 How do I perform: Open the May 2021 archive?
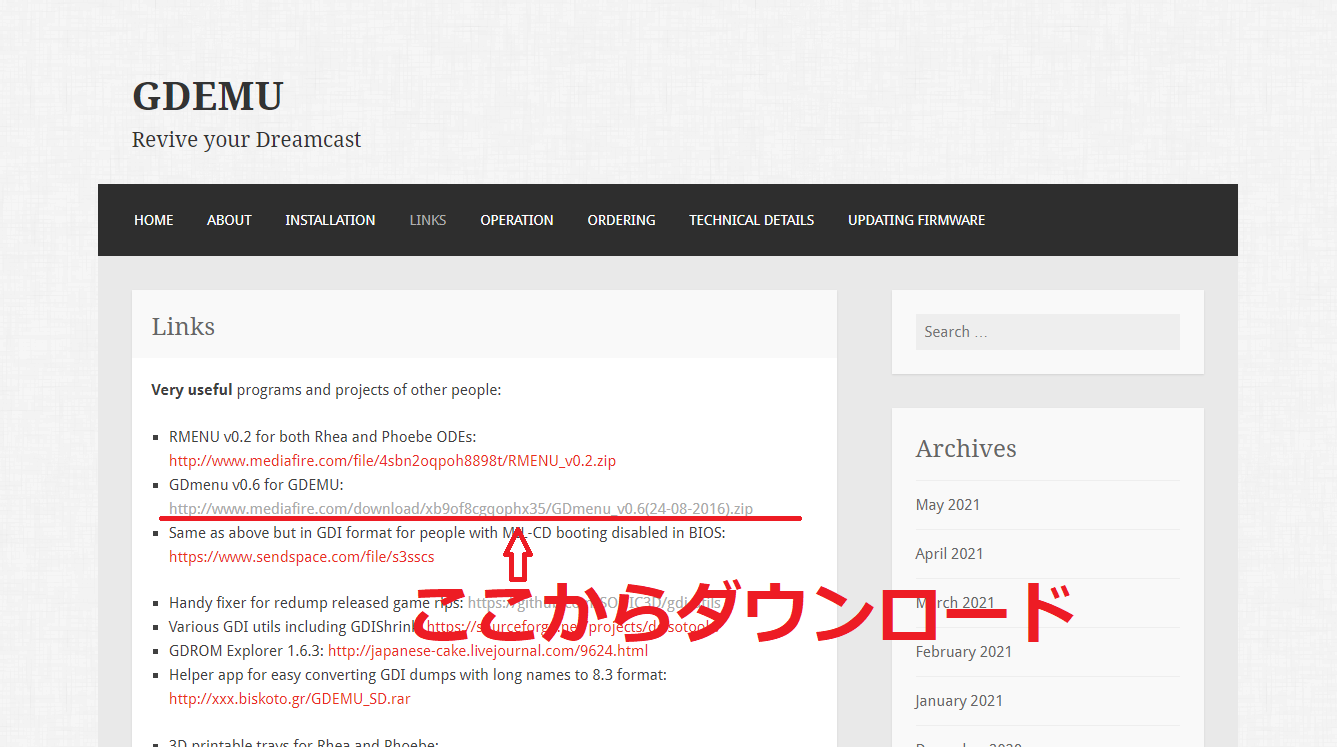(x=947, y=504)
